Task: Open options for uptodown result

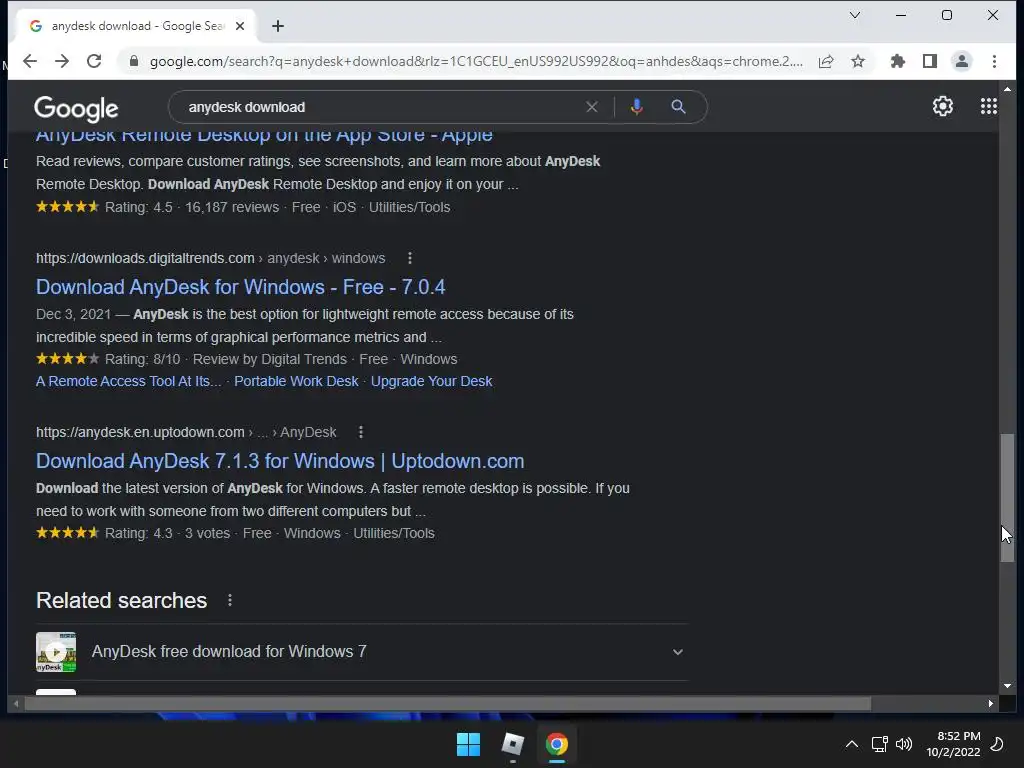Action: [360, 432]
